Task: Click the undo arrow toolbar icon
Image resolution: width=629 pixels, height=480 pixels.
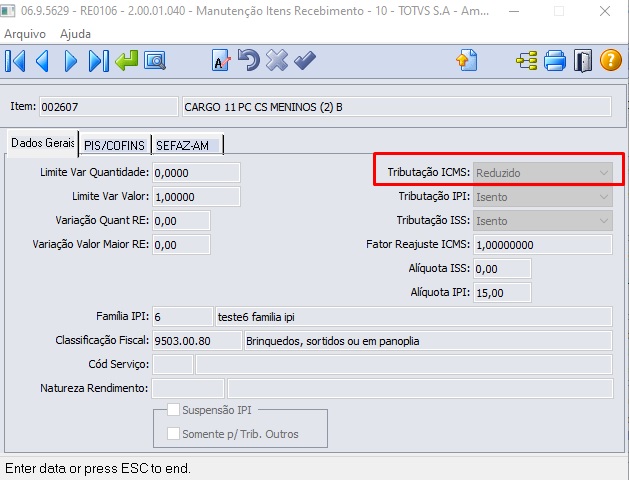Action: [249, 60]
